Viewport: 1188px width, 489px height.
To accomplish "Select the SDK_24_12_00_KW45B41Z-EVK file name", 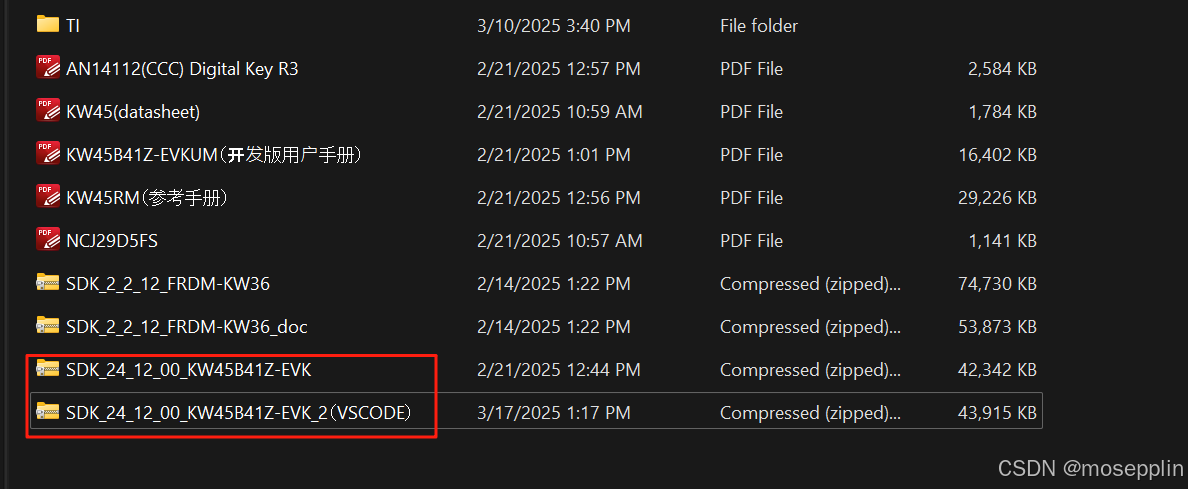I will [x=189, y=370].
